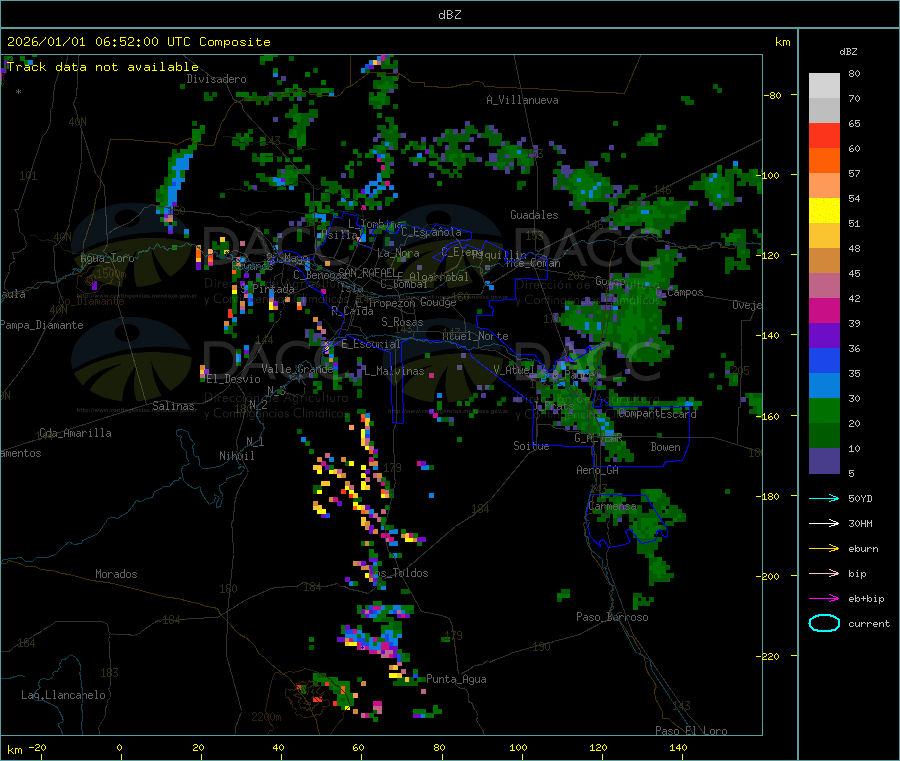This screenshot has height=761, width=900.
Task: Click the Paso_Barroso place label
Action: (612, 617)
